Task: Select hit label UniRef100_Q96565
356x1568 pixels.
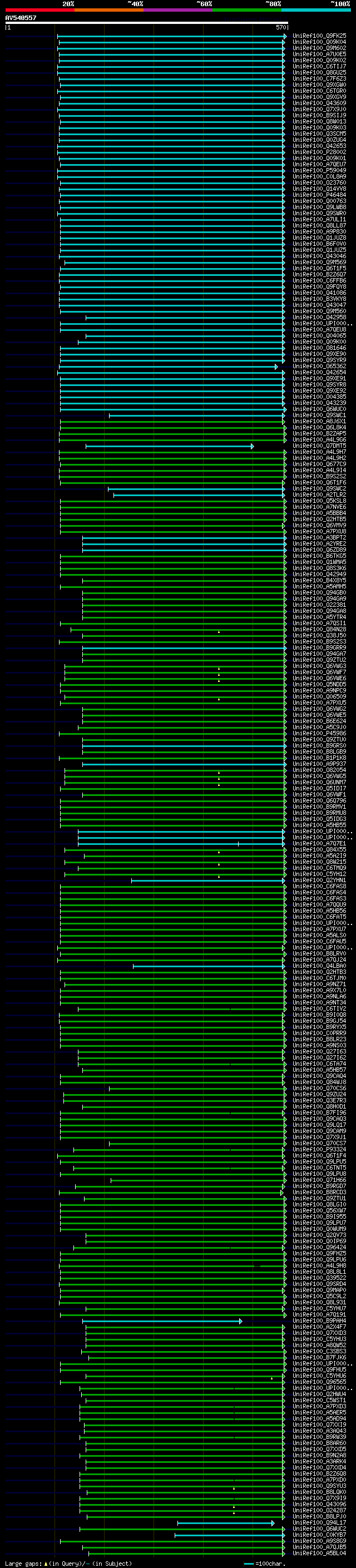Action: pyautogui.click(x=319, y=1382)
